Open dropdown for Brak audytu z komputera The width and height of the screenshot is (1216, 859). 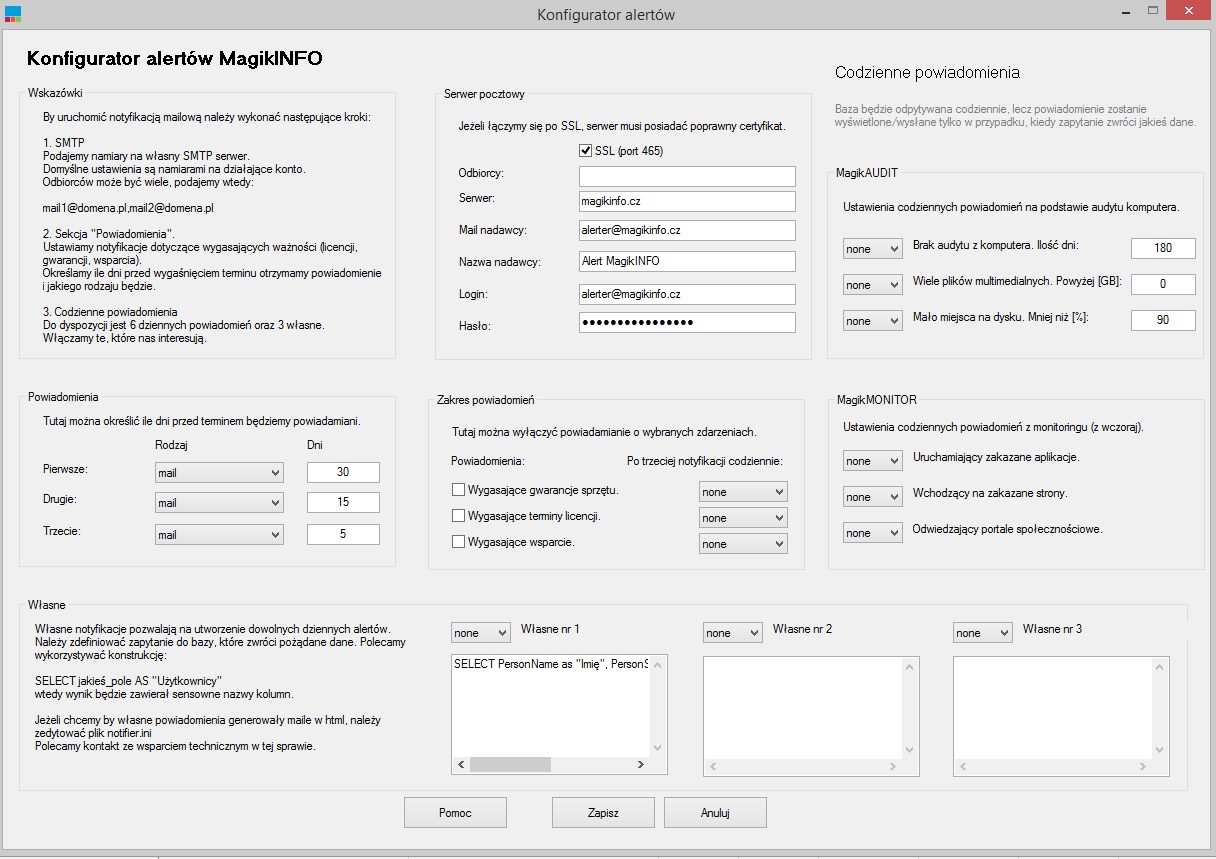point(872,248)
